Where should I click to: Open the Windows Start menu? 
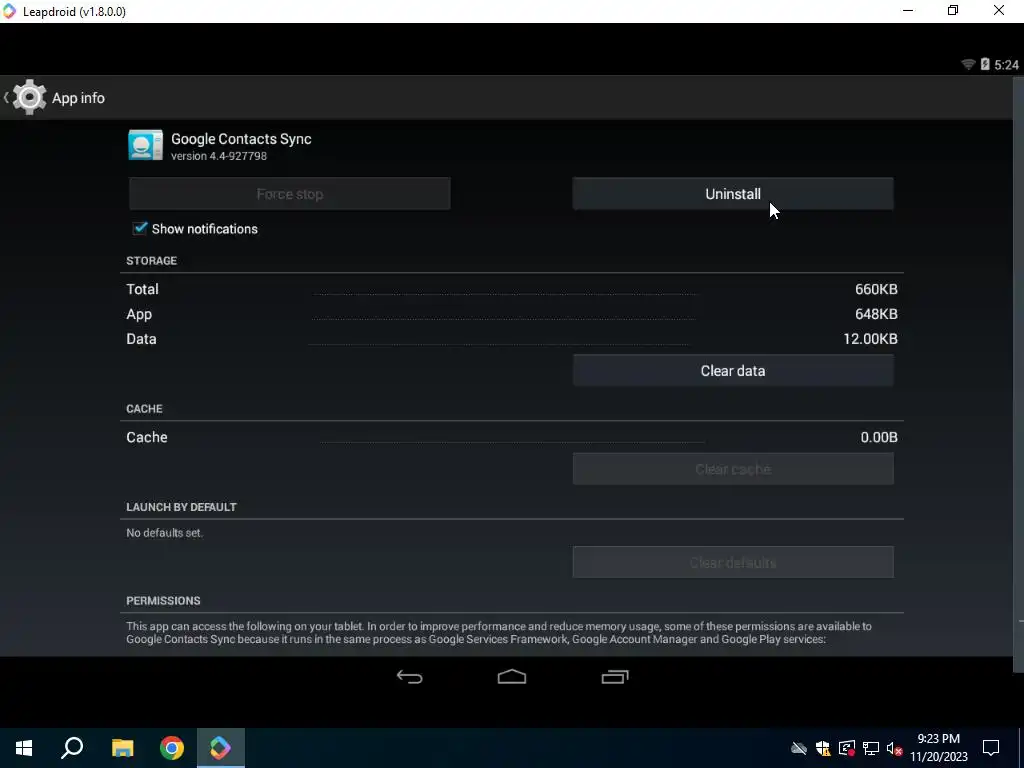[x=24, y=748]
